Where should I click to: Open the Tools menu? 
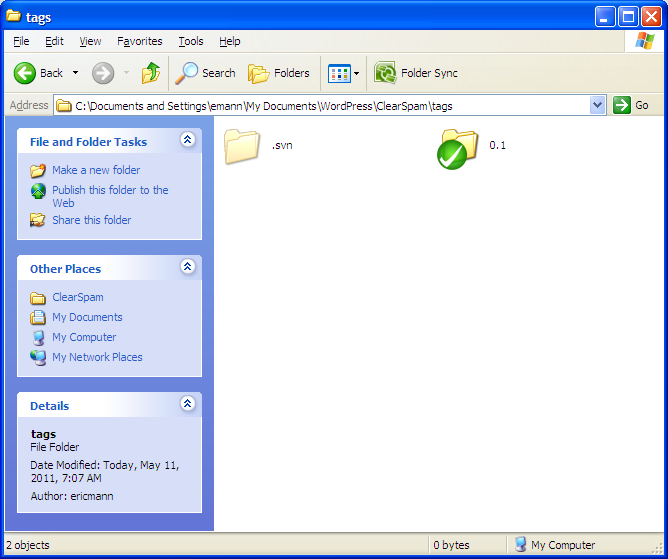tap(191, 41)
